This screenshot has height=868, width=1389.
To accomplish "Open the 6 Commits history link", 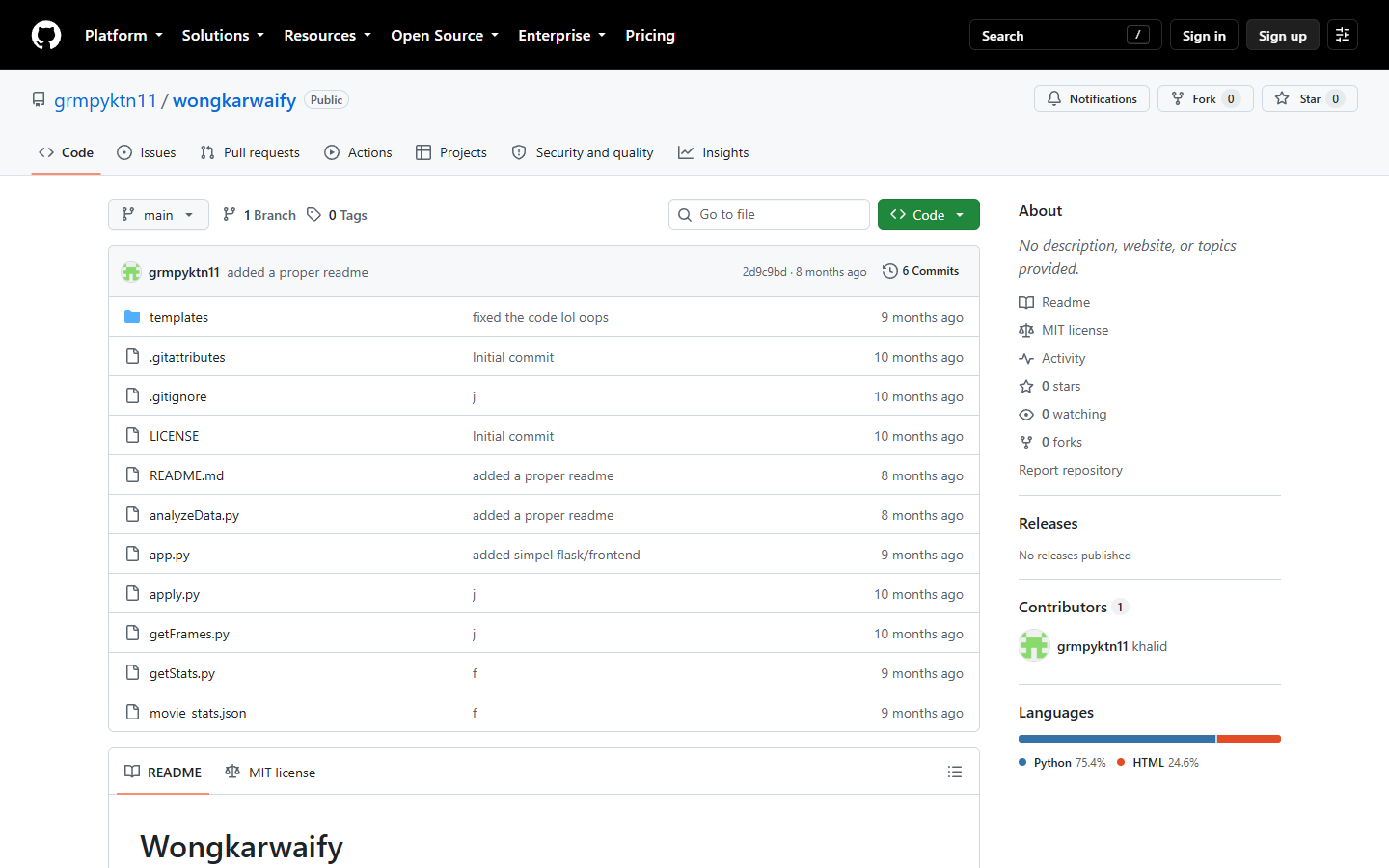I will tap(921, 271).
